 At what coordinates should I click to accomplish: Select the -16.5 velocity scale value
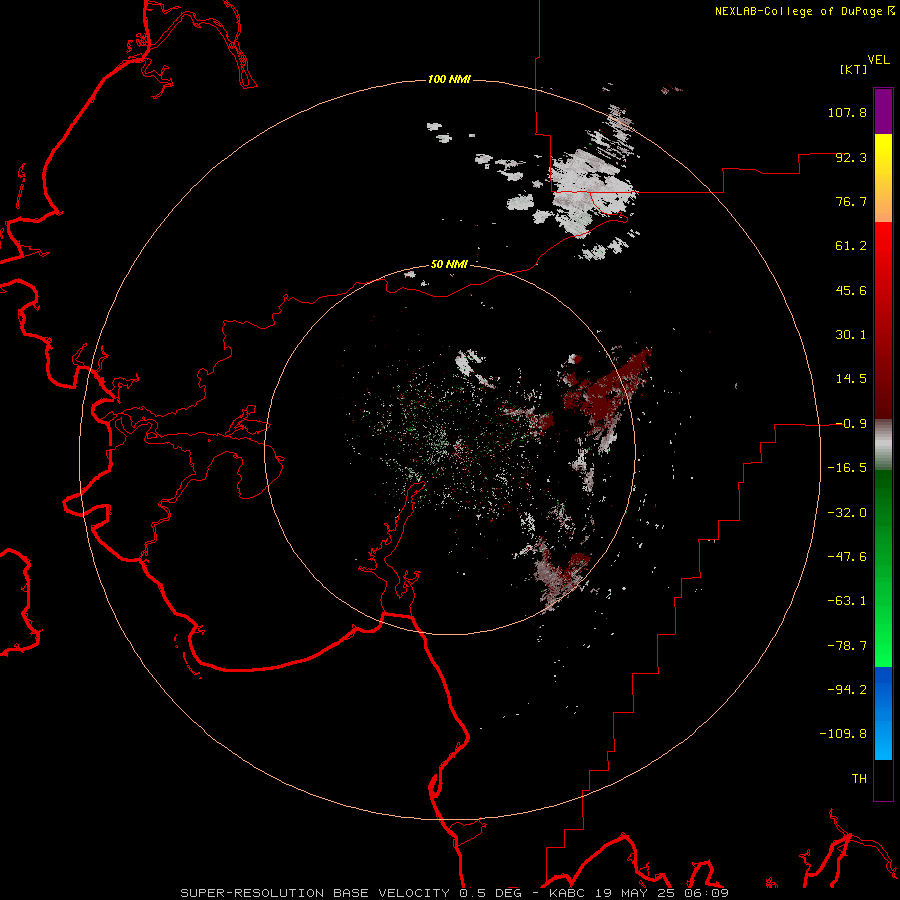pyautogui.click(x=847, y=468)
